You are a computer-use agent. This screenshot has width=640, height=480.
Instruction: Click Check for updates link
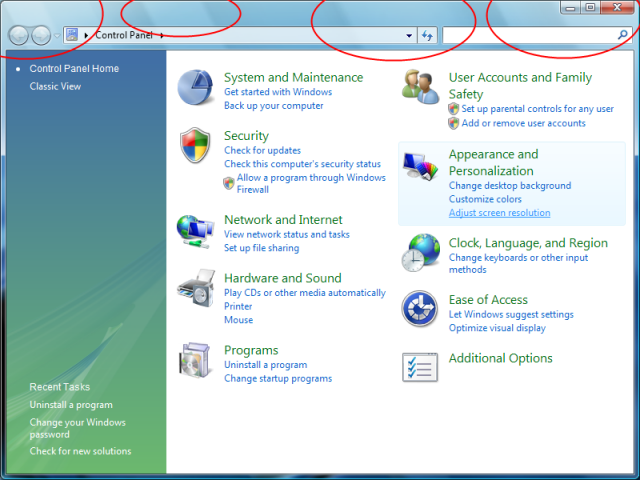pyautogui.click(x=262, y=150)
